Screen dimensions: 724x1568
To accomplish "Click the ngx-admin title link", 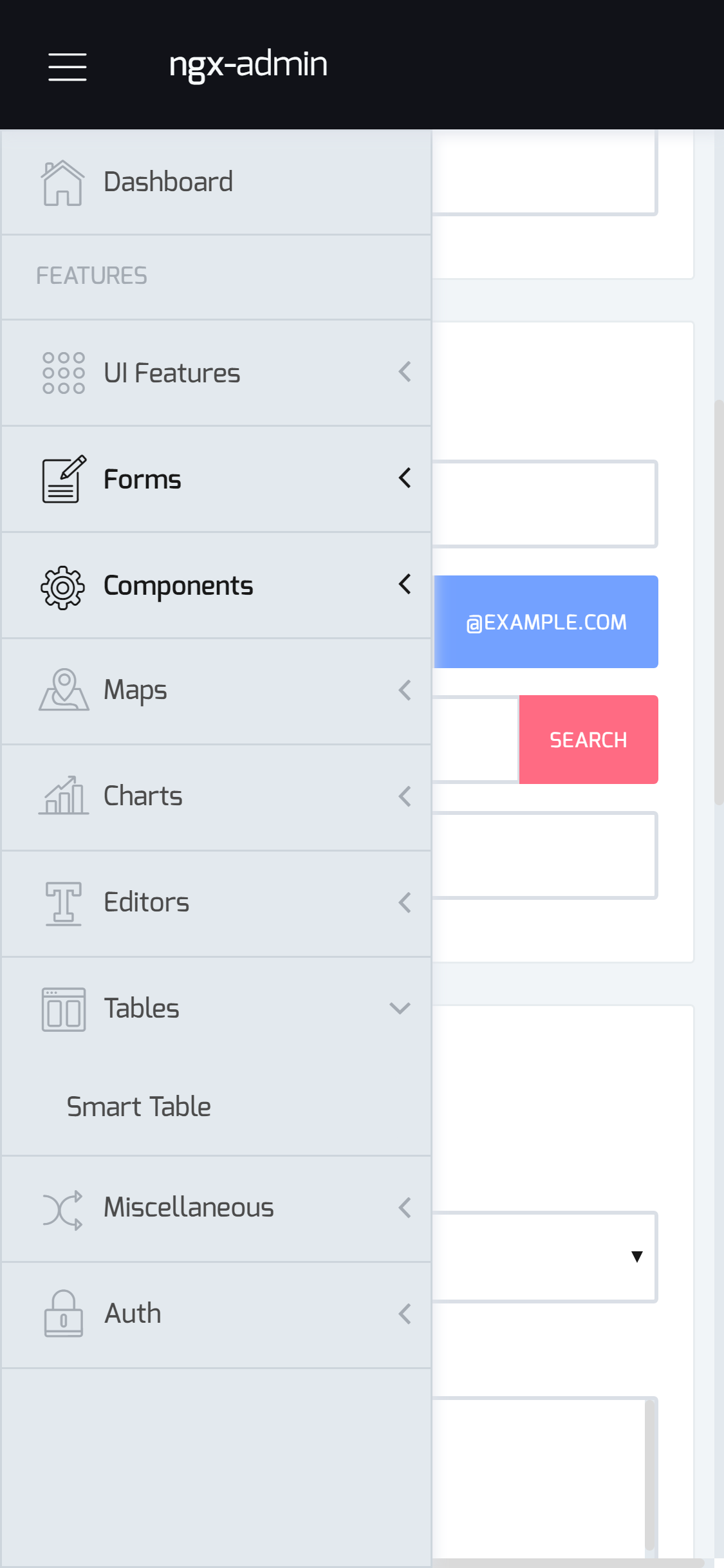I will [x=247, y=64].
